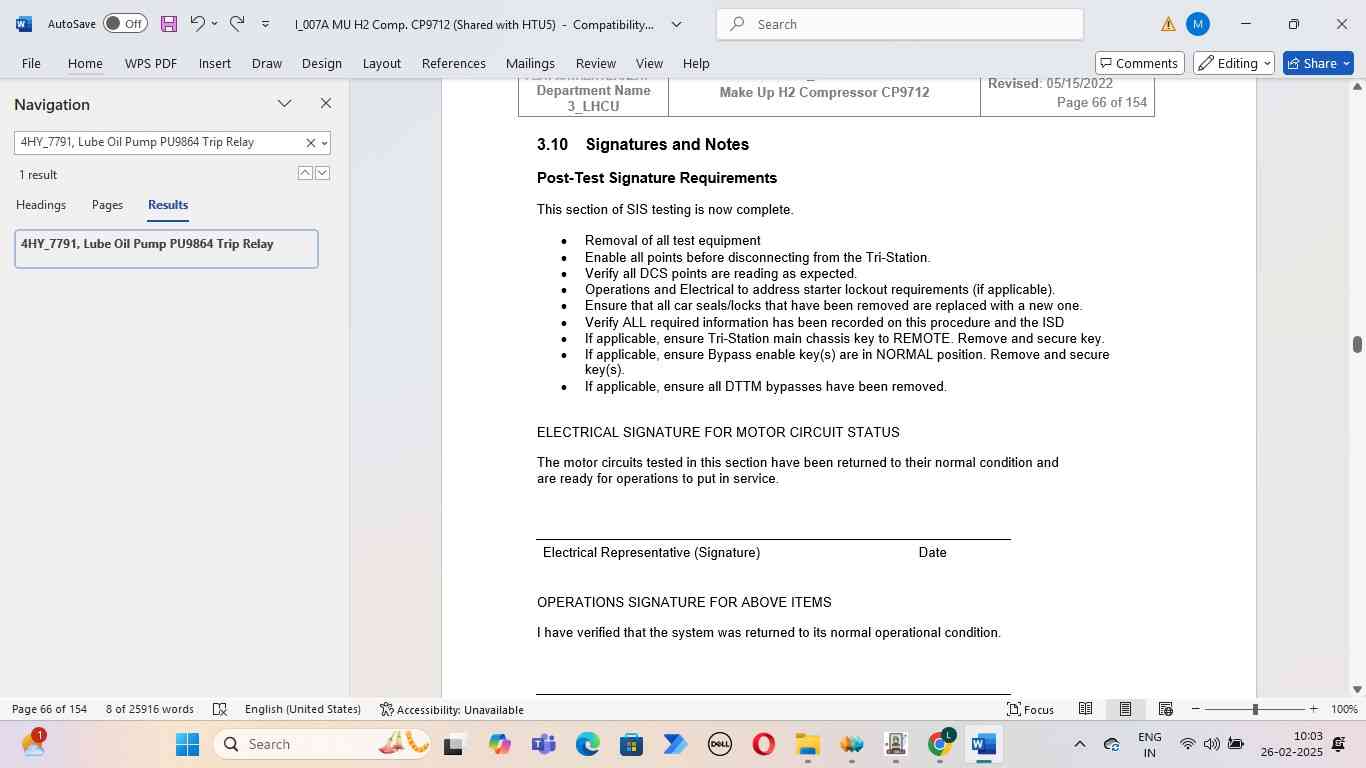Screen dimensions: 1366x768
Task: Go to previous search result arrow
Action: pos(305,173)
